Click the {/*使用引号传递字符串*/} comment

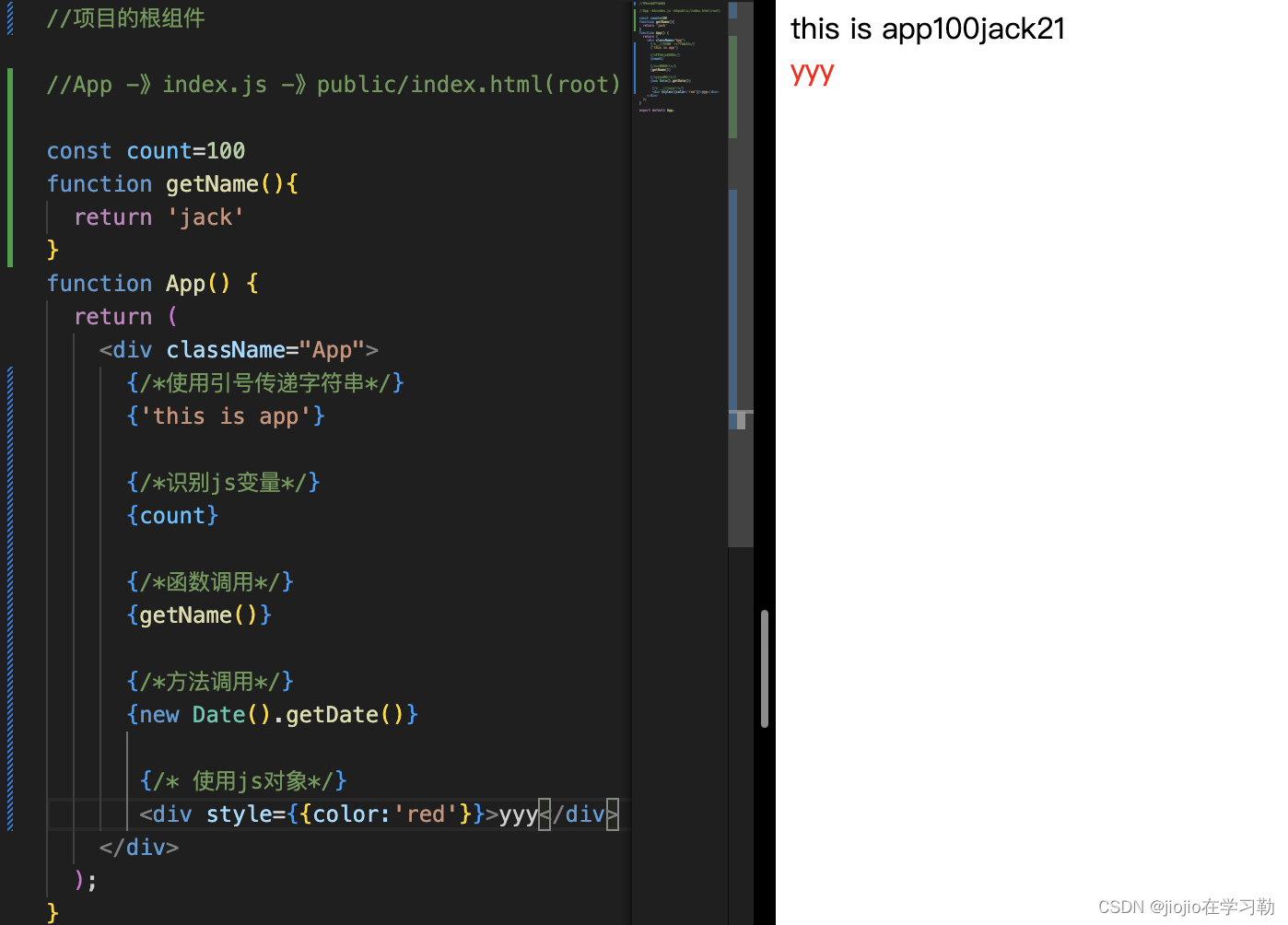point(265,383)
